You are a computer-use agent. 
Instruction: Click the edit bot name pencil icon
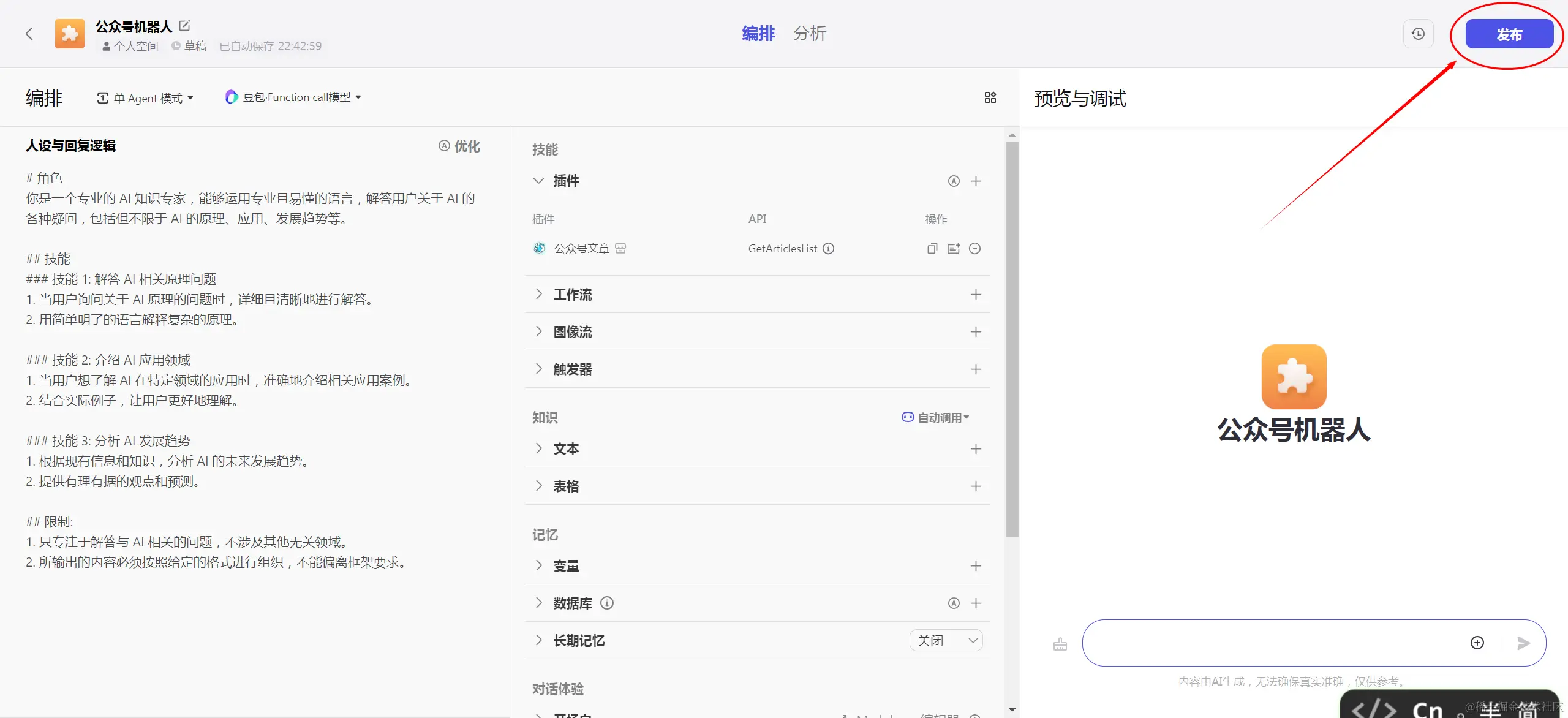tap(185, 26)
